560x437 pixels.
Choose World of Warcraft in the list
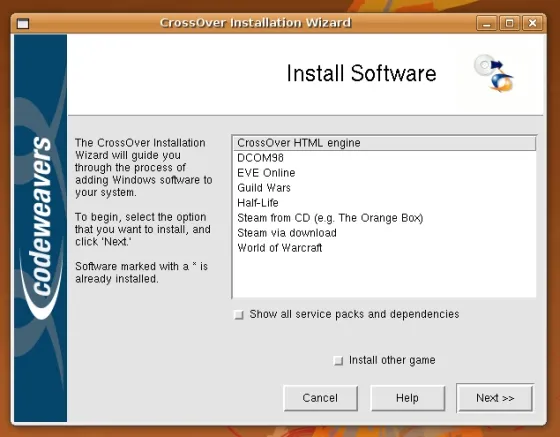(x=385, y=248)
